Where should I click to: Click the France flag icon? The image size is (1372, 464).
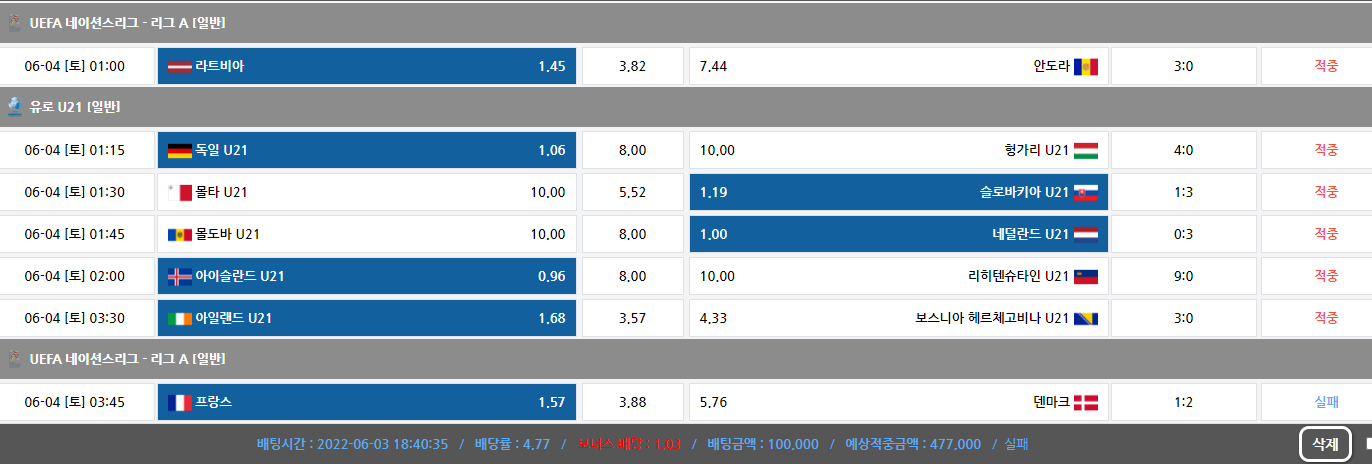179,403
